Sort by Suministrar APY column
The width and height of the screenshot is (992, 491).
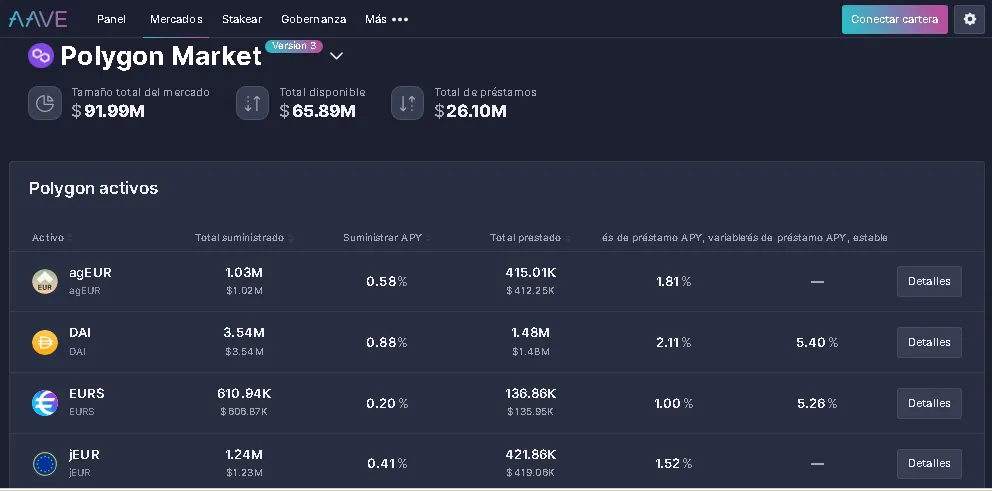coord(387,238)
